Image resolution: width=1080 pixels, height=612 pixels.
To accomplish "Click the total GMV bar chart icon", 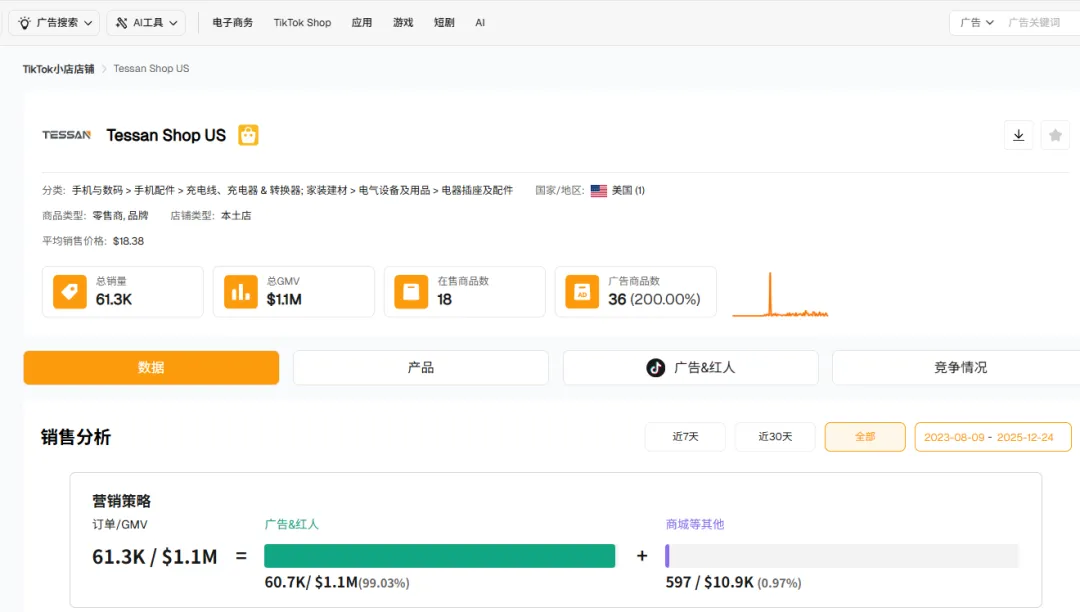I will tap(241, 292).
